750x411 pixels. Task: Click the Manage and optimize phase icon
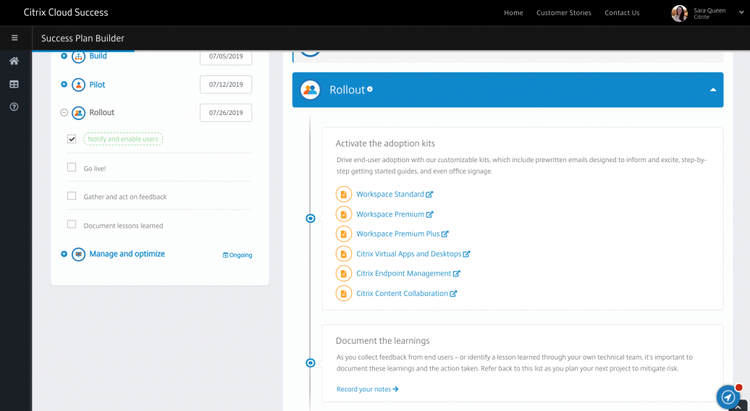pos(78,254)
